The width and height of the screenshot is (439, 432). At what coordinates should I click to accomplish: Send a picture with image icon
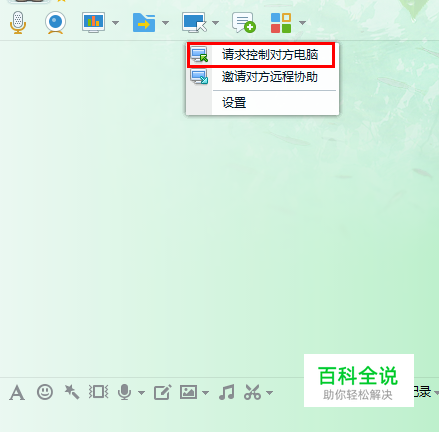188,392
